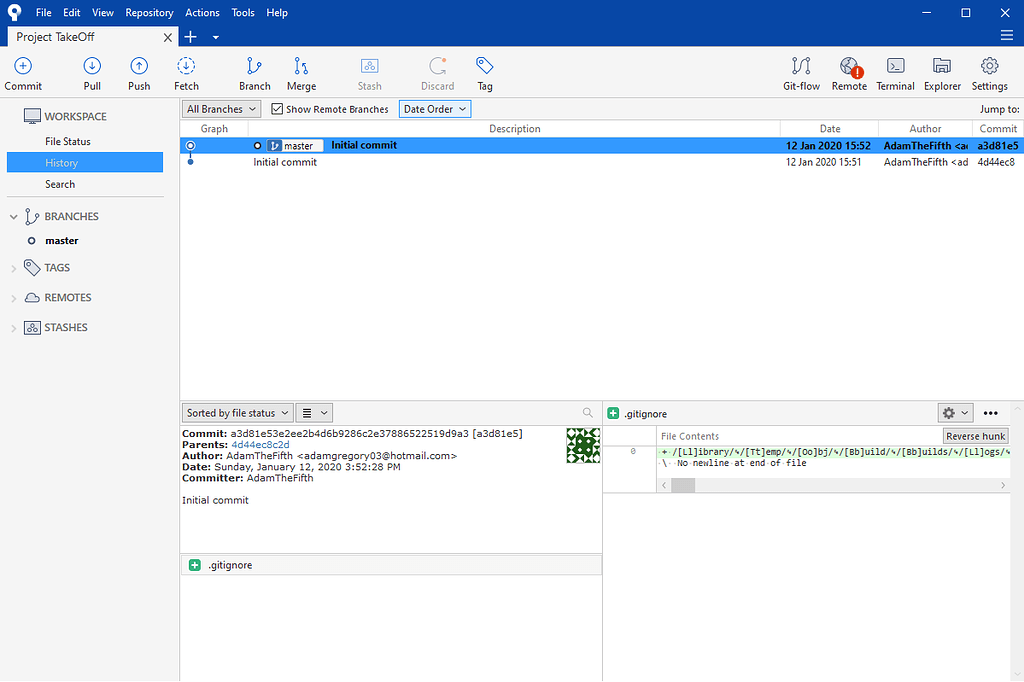Open the Merge tool
The image size is (1024, 682).
(301, 73)
